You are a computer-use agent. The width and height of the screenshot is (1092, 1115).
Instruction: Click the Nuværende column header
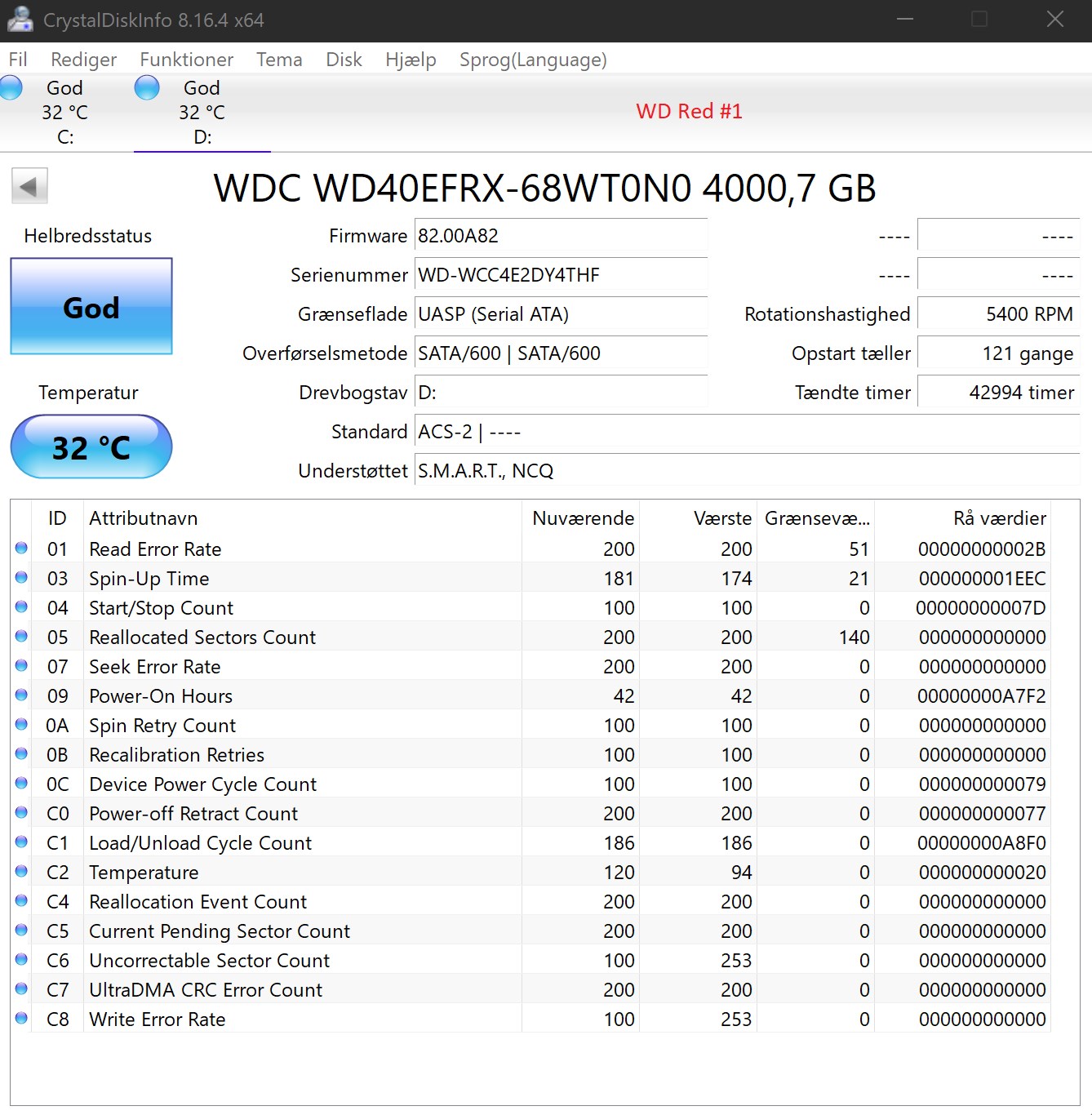583,518
